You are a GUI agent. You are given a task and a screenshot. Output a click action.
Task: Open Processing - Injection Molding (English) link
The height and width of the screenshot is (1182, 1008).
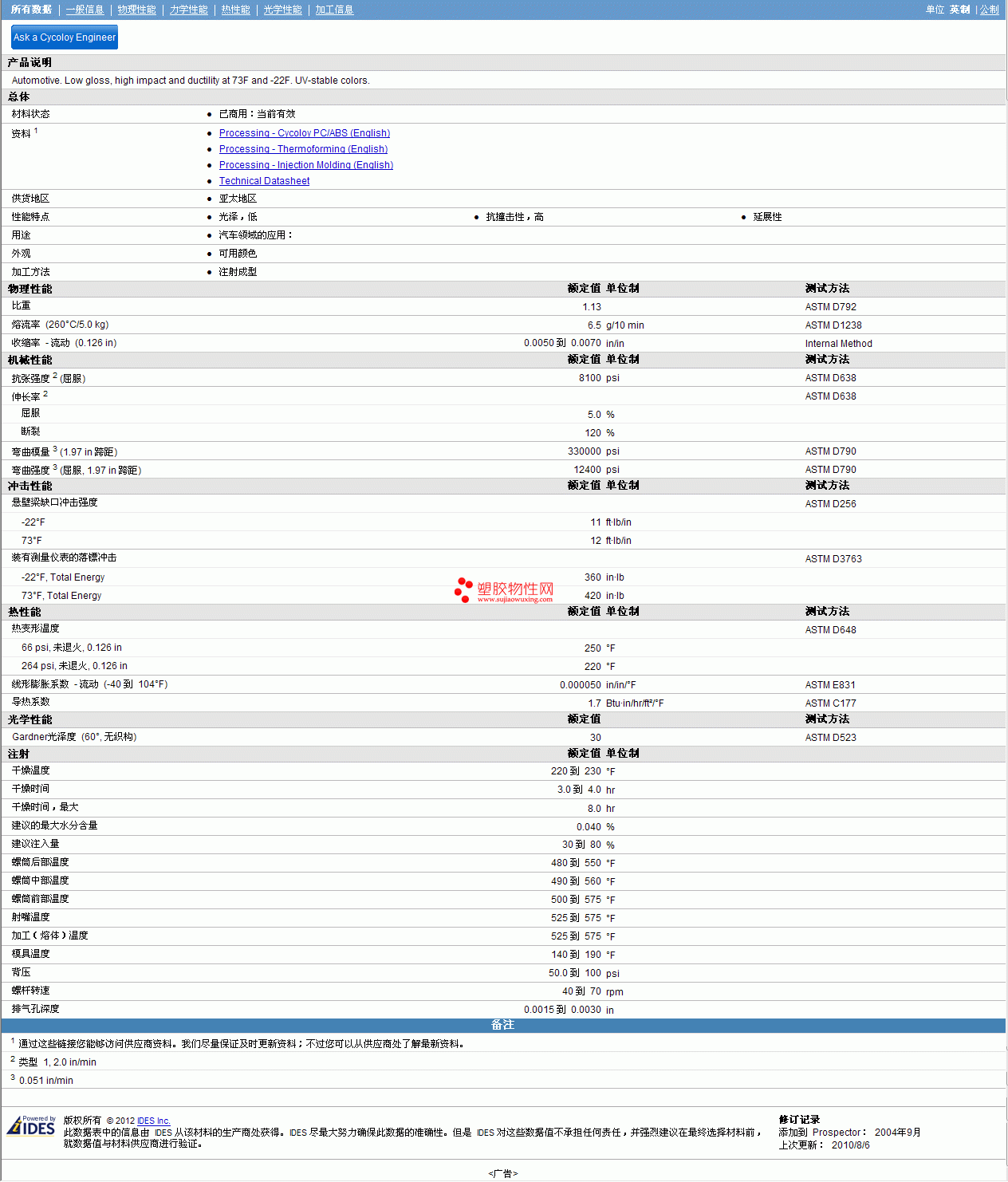pos(306,165)
